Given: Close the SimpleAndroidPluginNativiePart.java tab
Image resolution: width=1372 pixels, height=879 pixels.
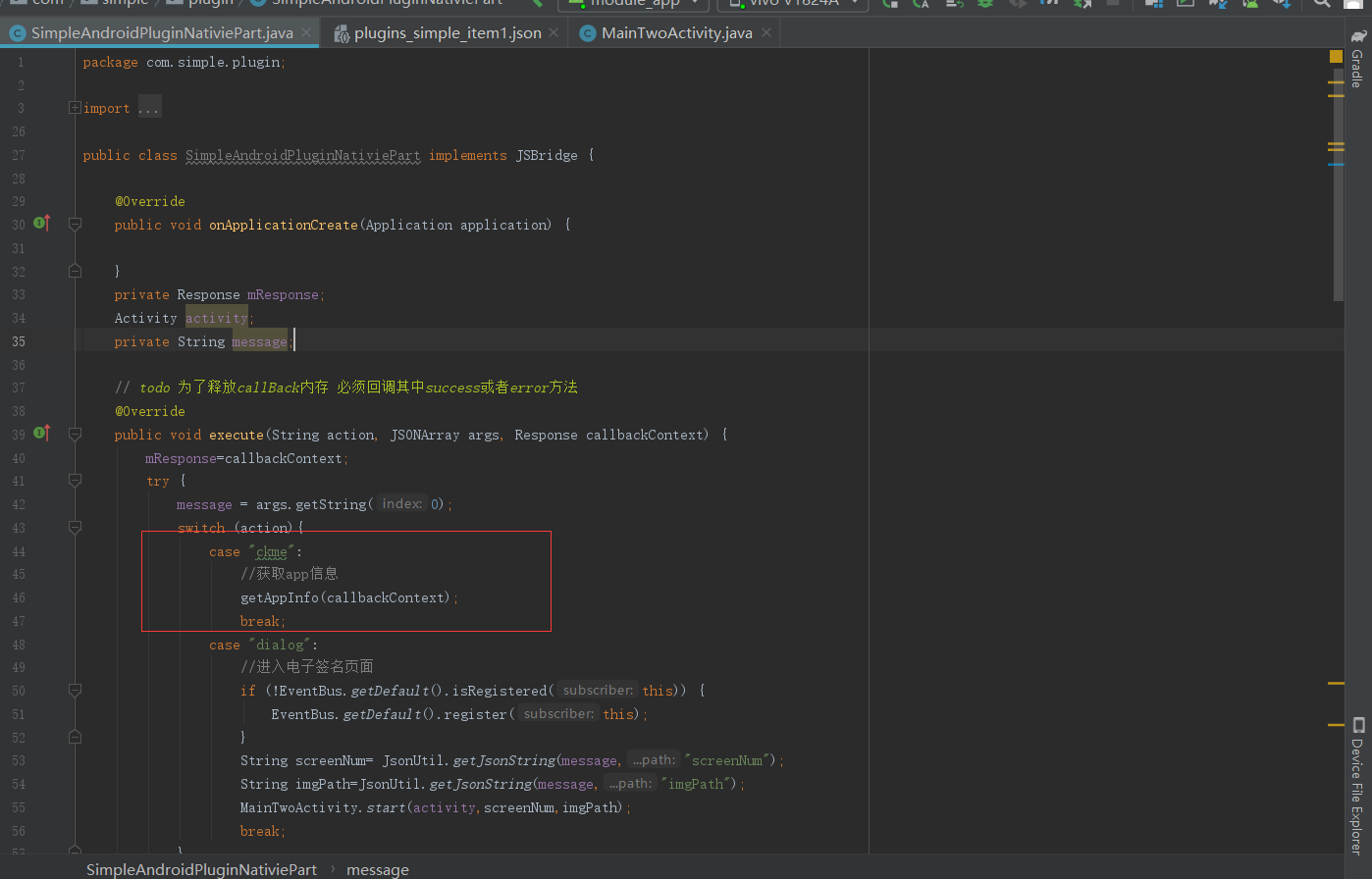Looking at the screenshot, I should click(306, 32).
